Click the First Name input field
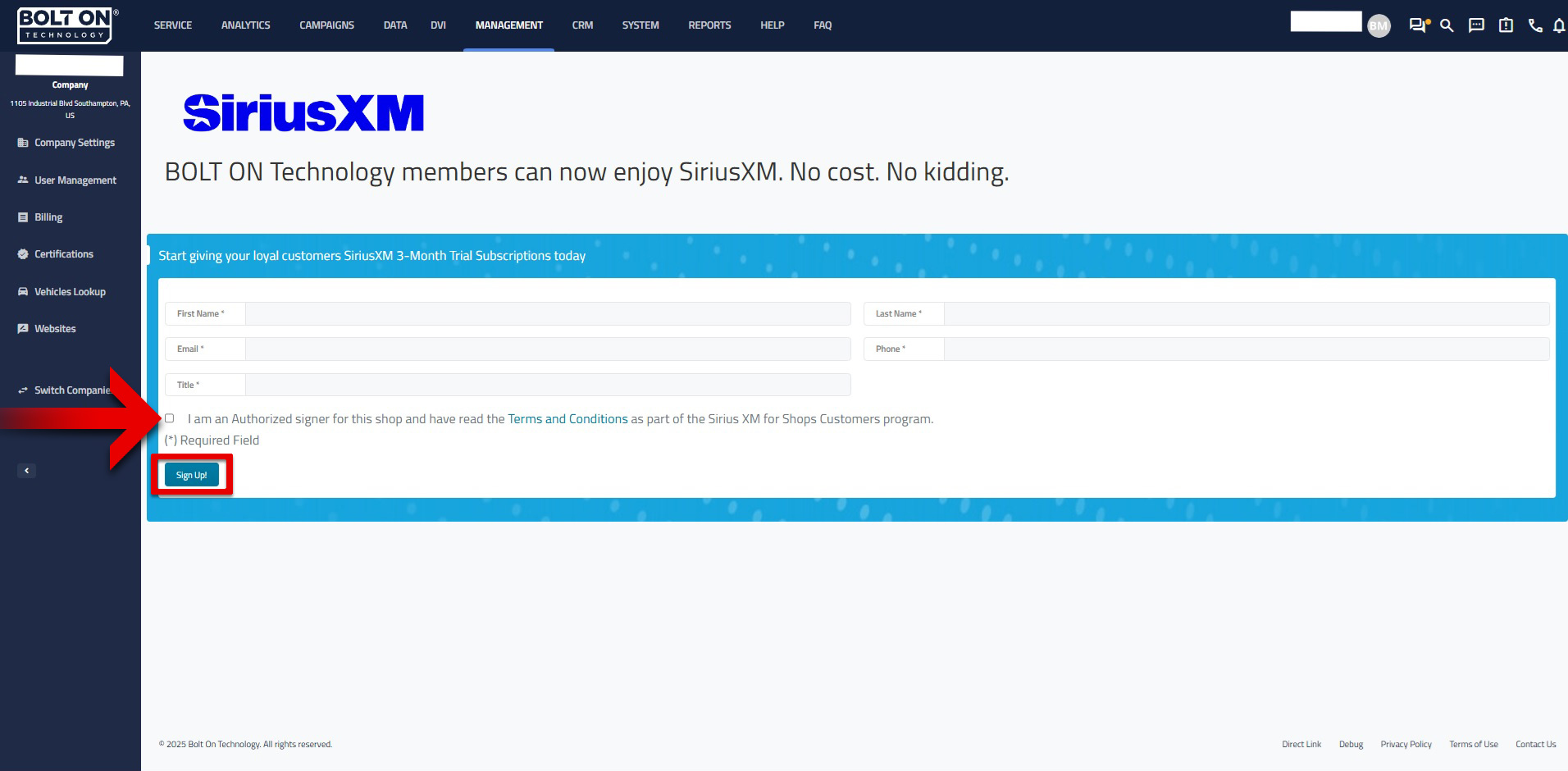 pyautogui.click(x=547, y=314)
